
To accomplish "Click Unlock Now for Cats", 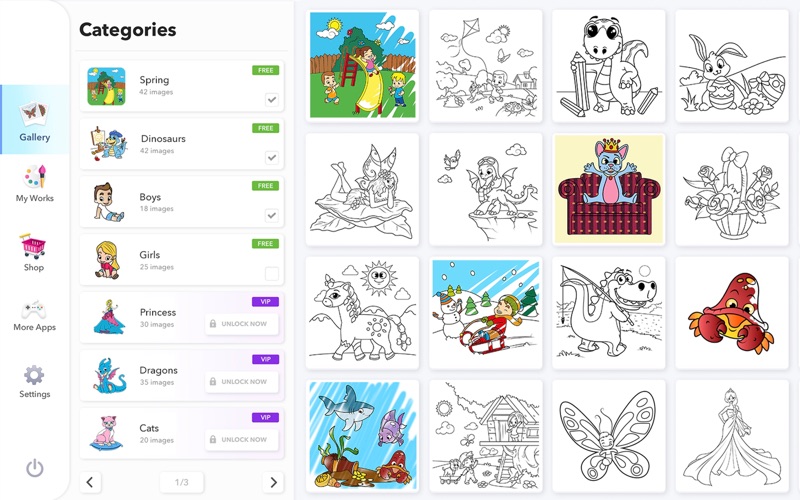I will 242,440.
